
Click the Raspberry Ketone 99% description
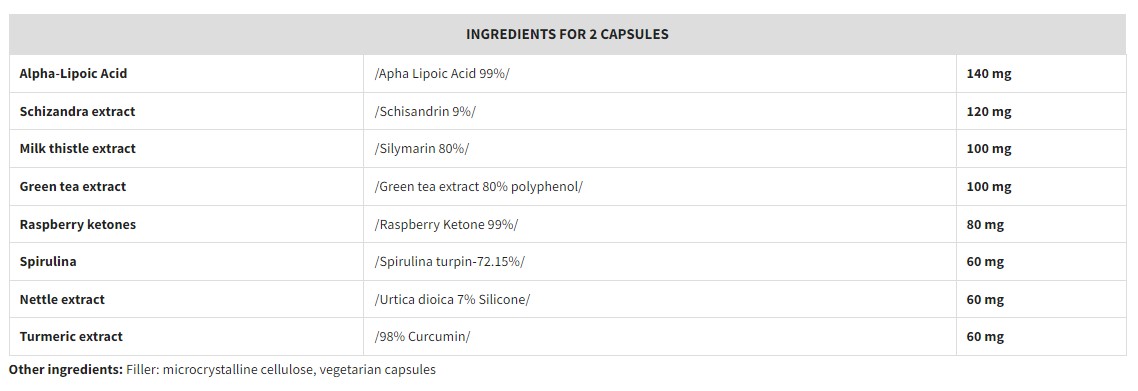point(446,224)
